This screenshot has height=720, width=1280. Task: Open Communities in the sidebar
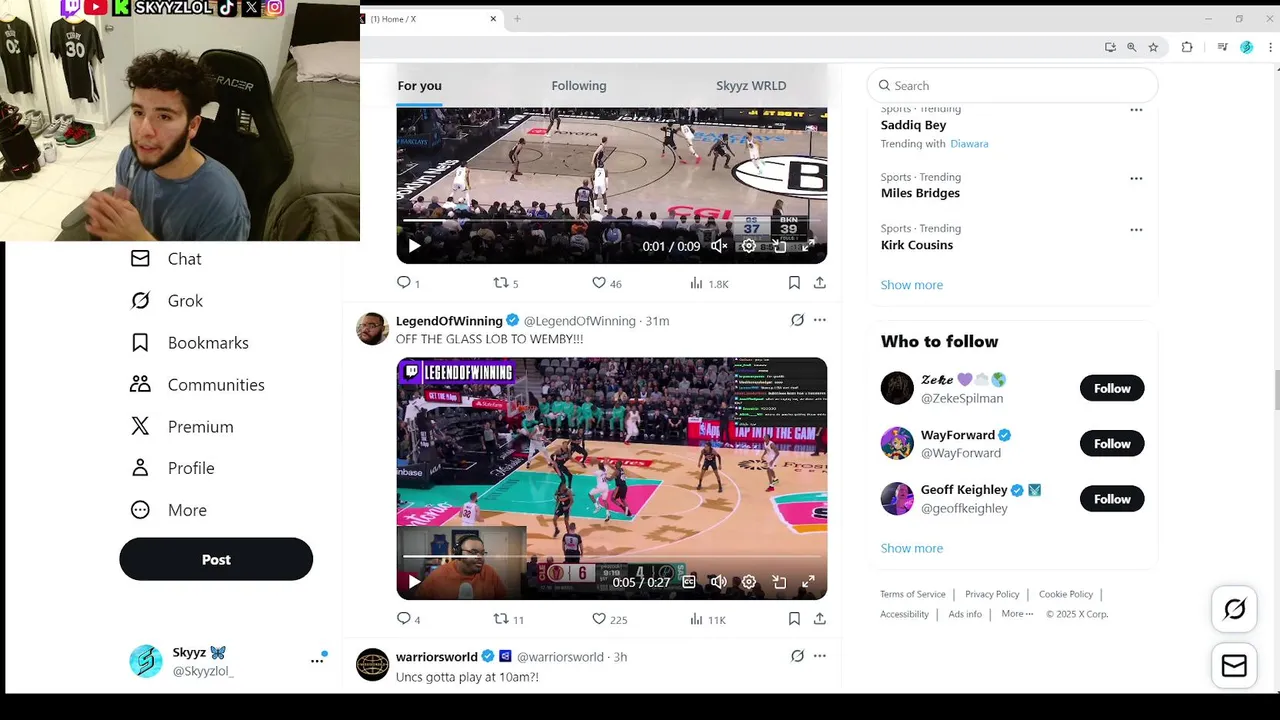click(x=197, y=385)
